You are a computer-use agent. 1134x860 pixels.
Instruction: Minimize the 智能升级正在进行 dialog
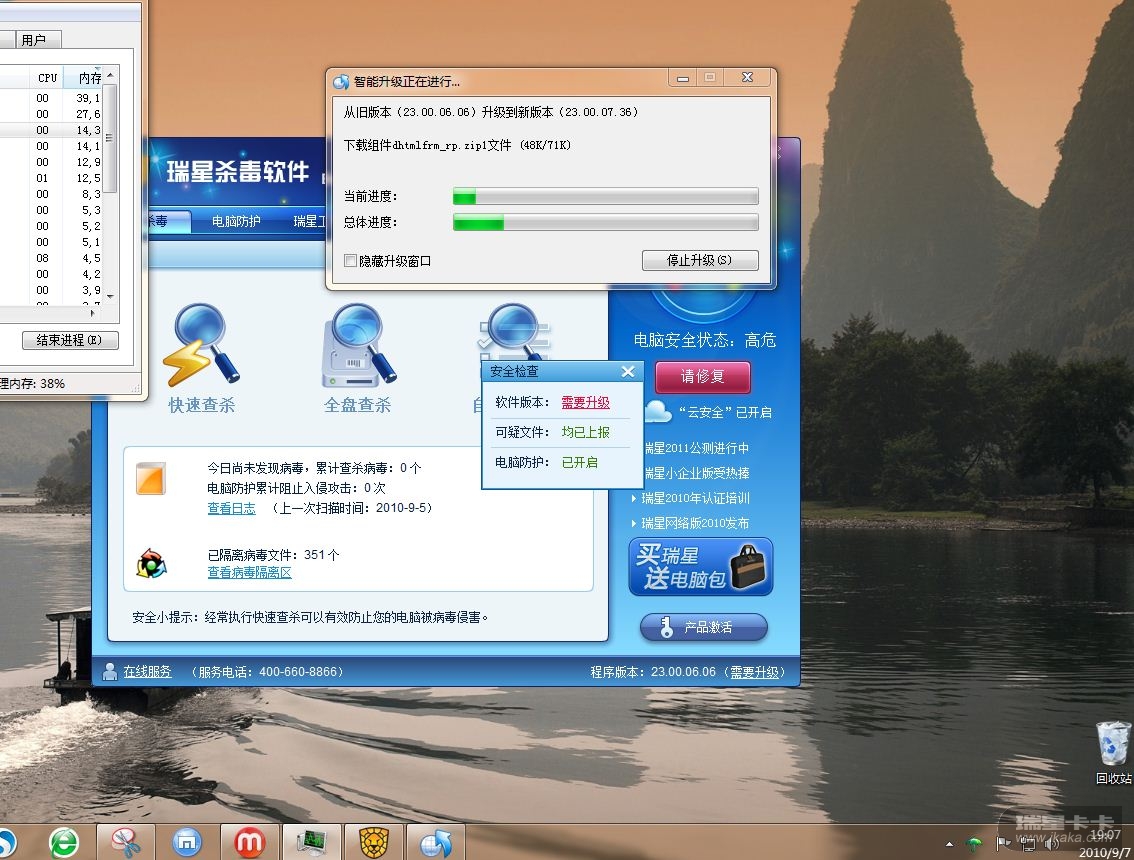[x=682, y=78]
